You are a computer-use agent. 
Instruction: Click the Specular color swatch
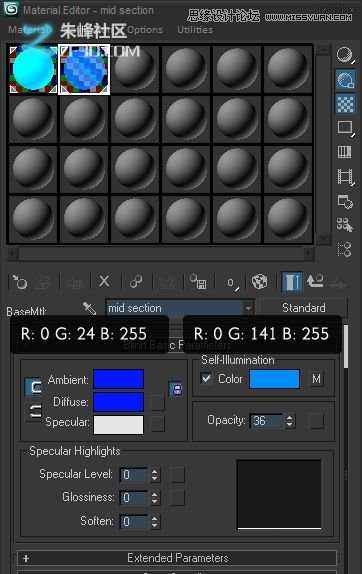click(x=119, y=425)
